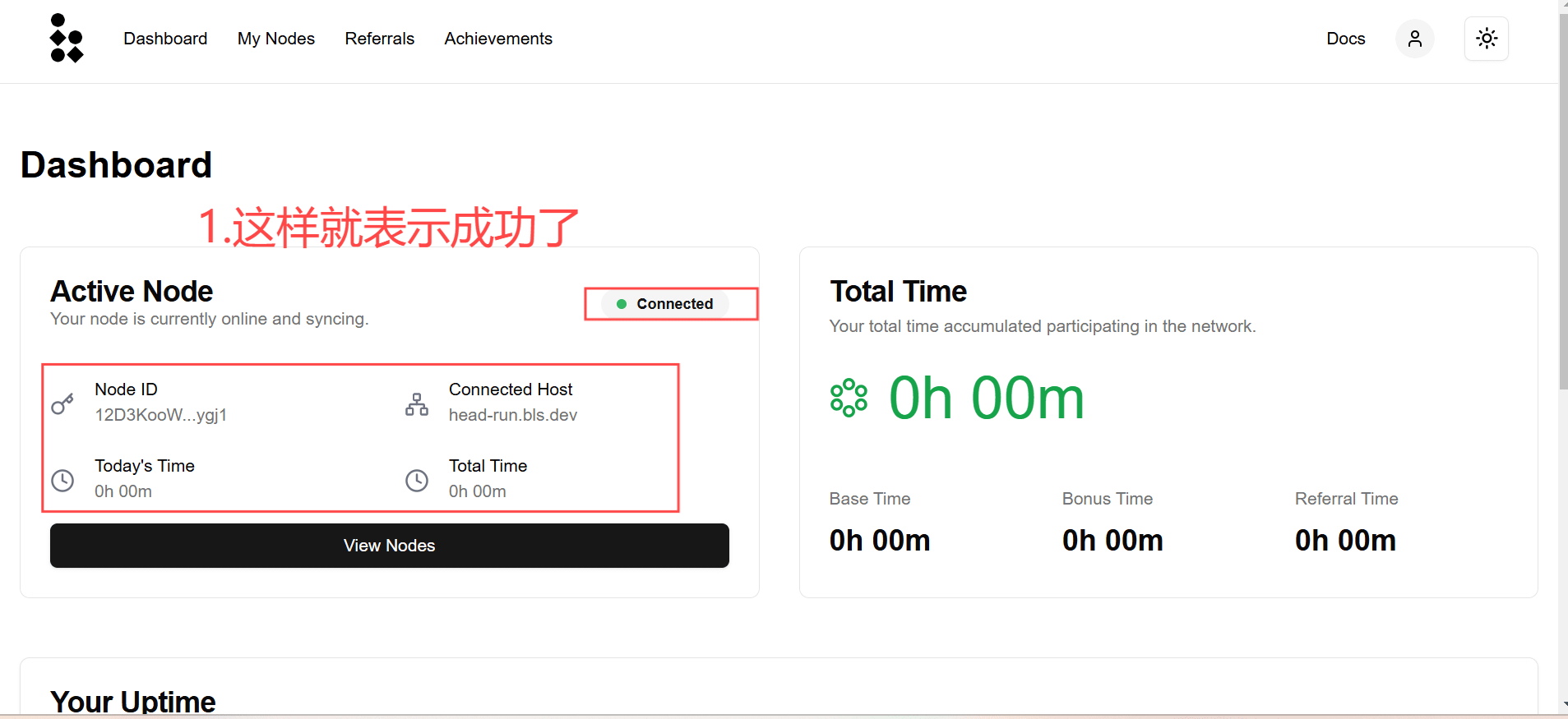1568x719 pixels.
Task: Click the Referral Time value 0h 00m
Action: click(x=1345, y=541)
